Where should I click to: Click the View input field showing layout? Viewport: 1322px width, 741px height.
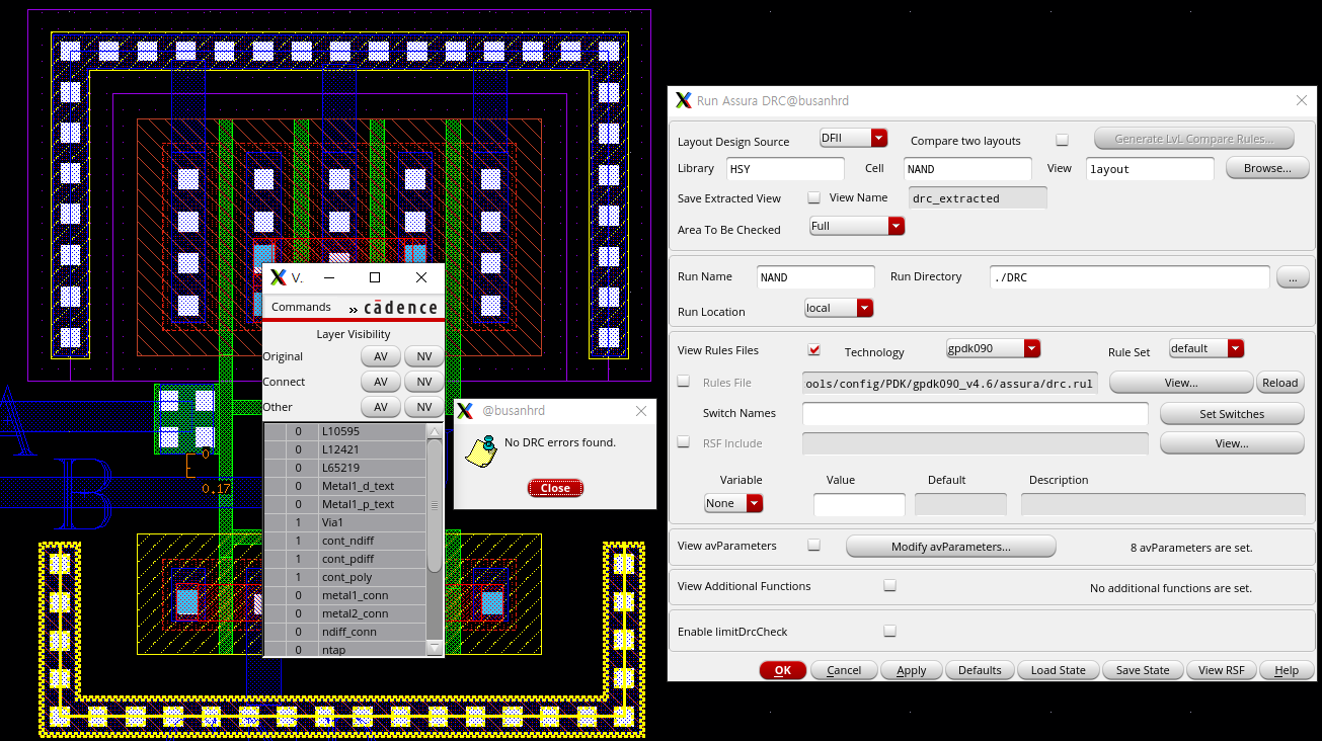coord(1150,169)
